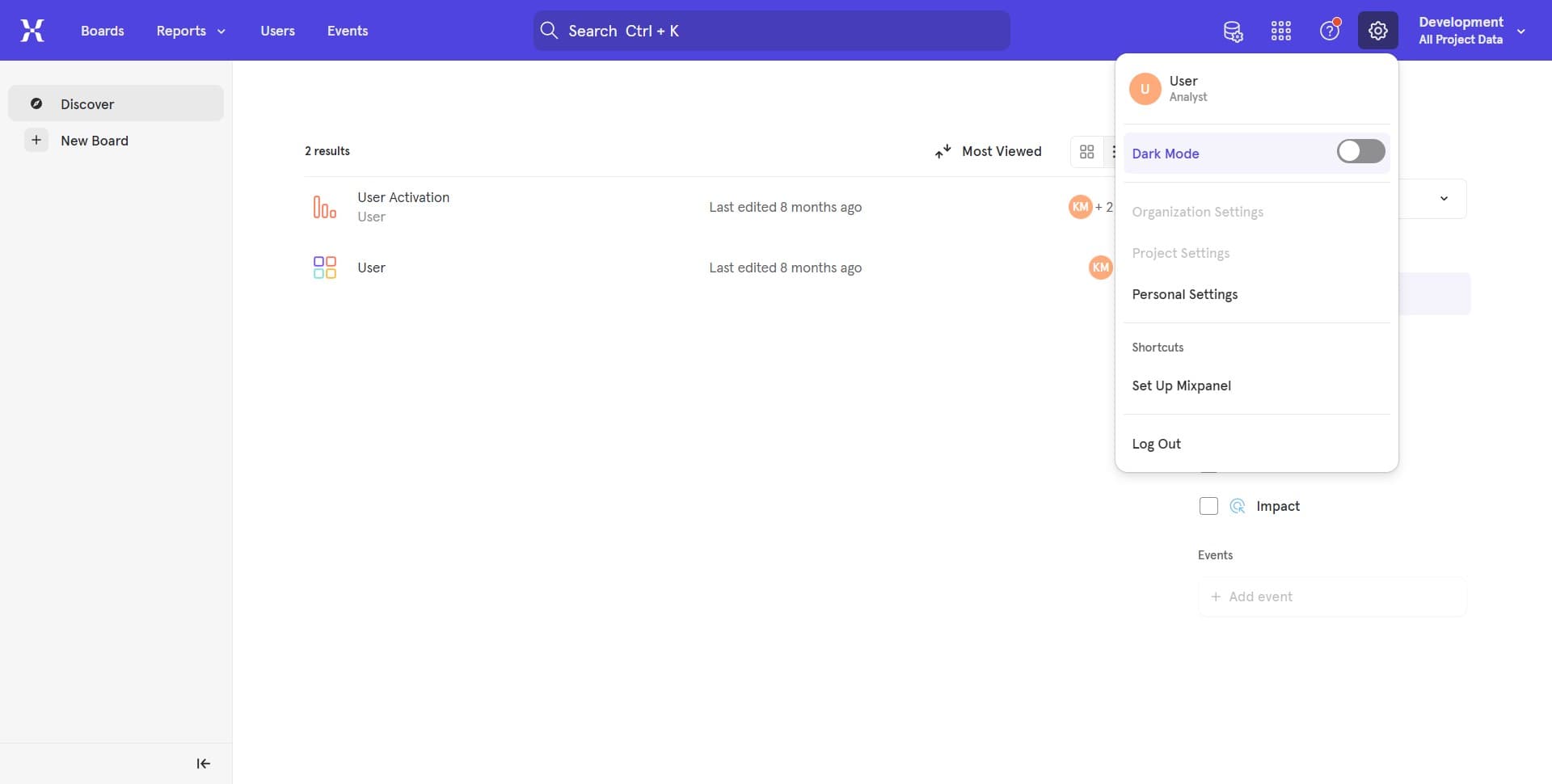Screen dimensions: 1552x784
Task: Select Personal Settings from the menu
Action: [1184, 295]
